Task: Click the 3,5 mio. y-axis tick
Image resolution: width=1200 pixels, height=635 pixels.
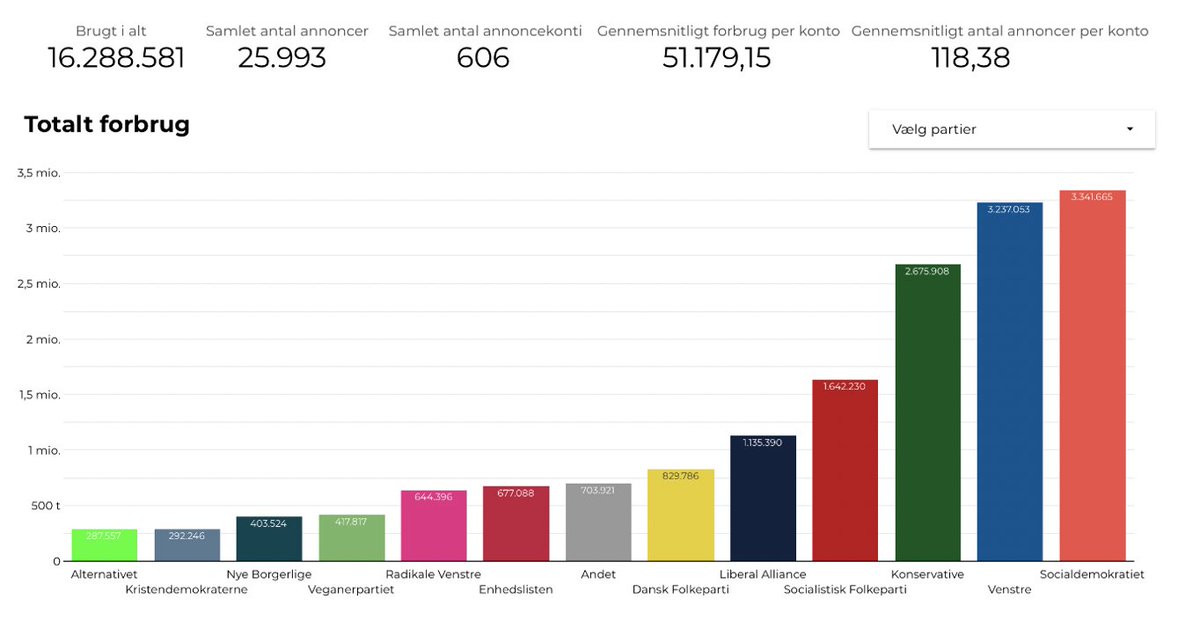Action: (x=39, y=172)
